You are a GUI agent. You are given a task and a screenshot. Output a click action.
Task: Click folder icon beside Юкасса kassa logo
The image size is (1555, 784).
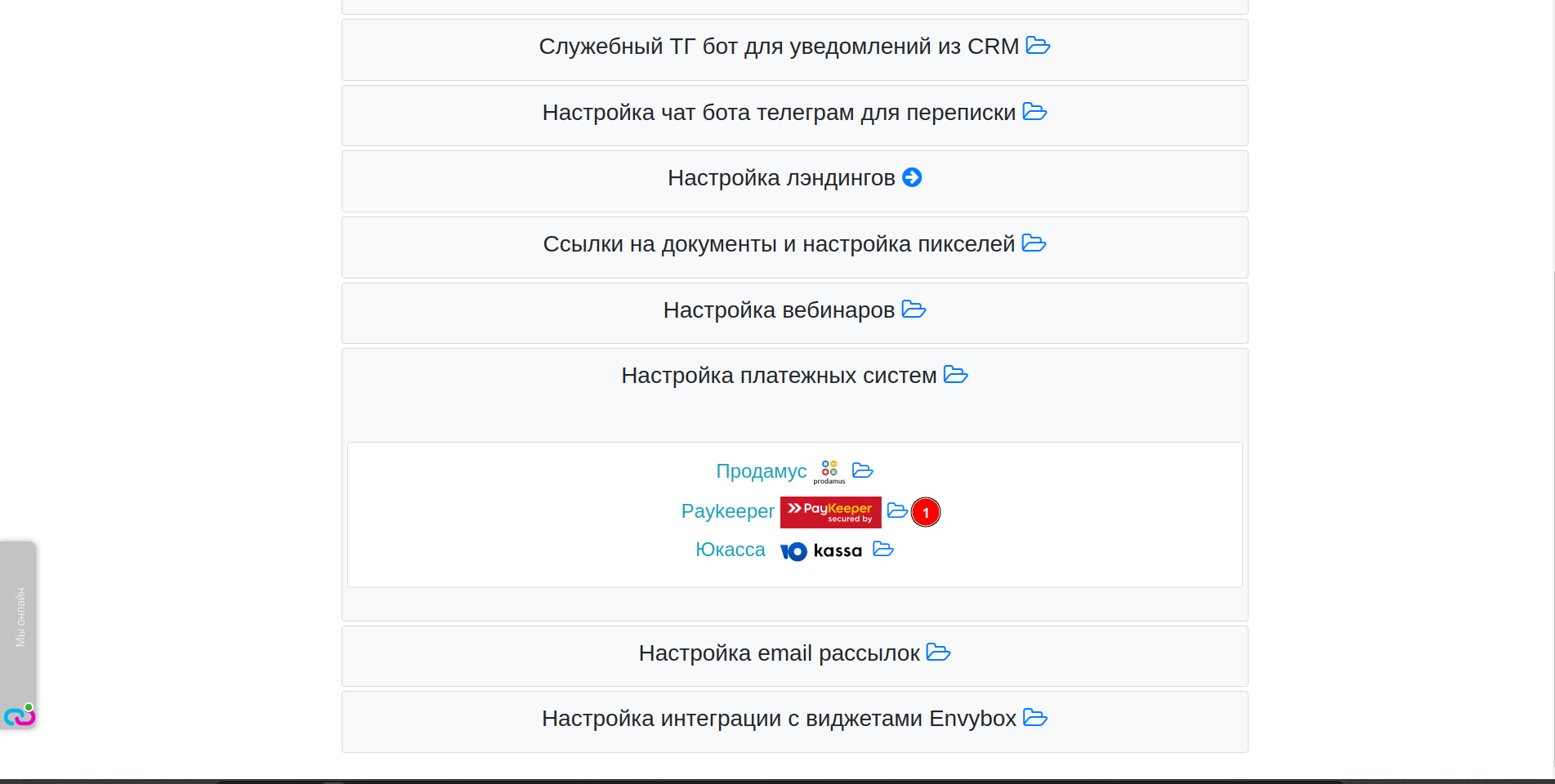883,550
